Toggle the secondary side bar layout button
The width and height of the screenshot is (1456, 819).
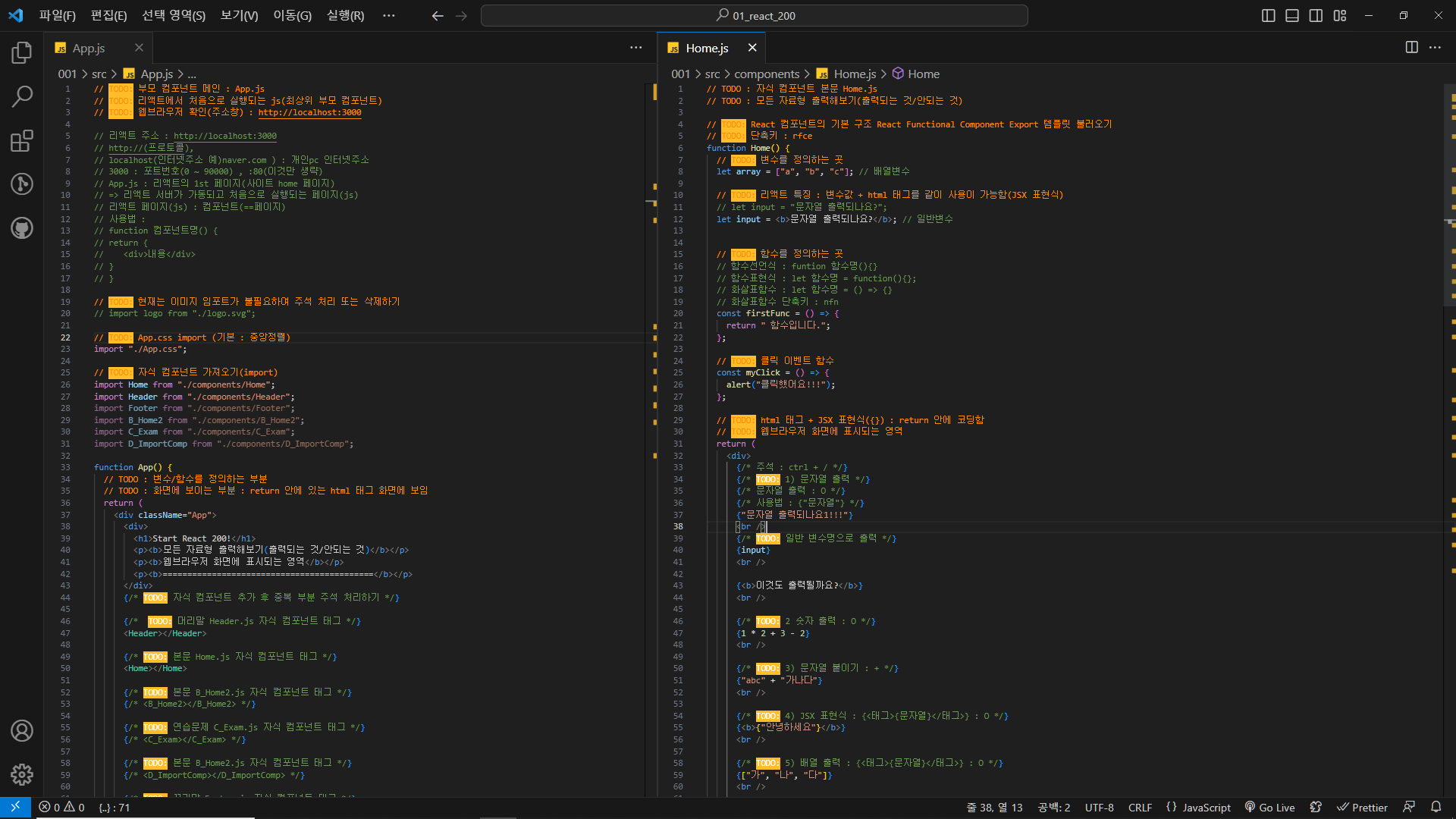1316,16
